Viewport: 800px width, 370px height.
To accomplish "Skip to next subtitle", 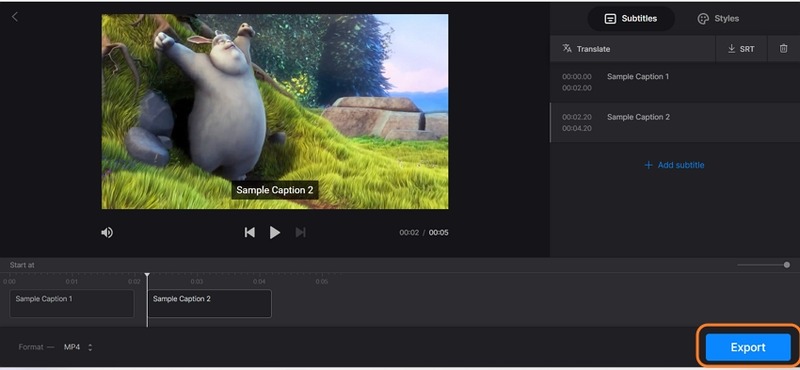I will [x=301, y=233].
